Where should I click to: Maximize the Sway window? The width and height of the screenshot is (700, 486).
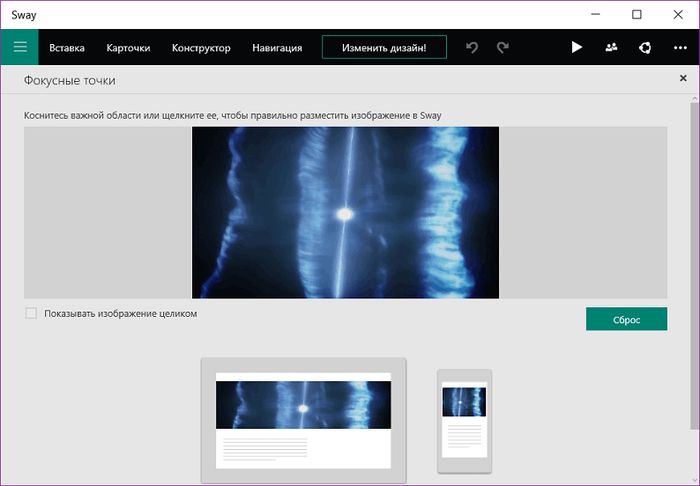point(637,15)
